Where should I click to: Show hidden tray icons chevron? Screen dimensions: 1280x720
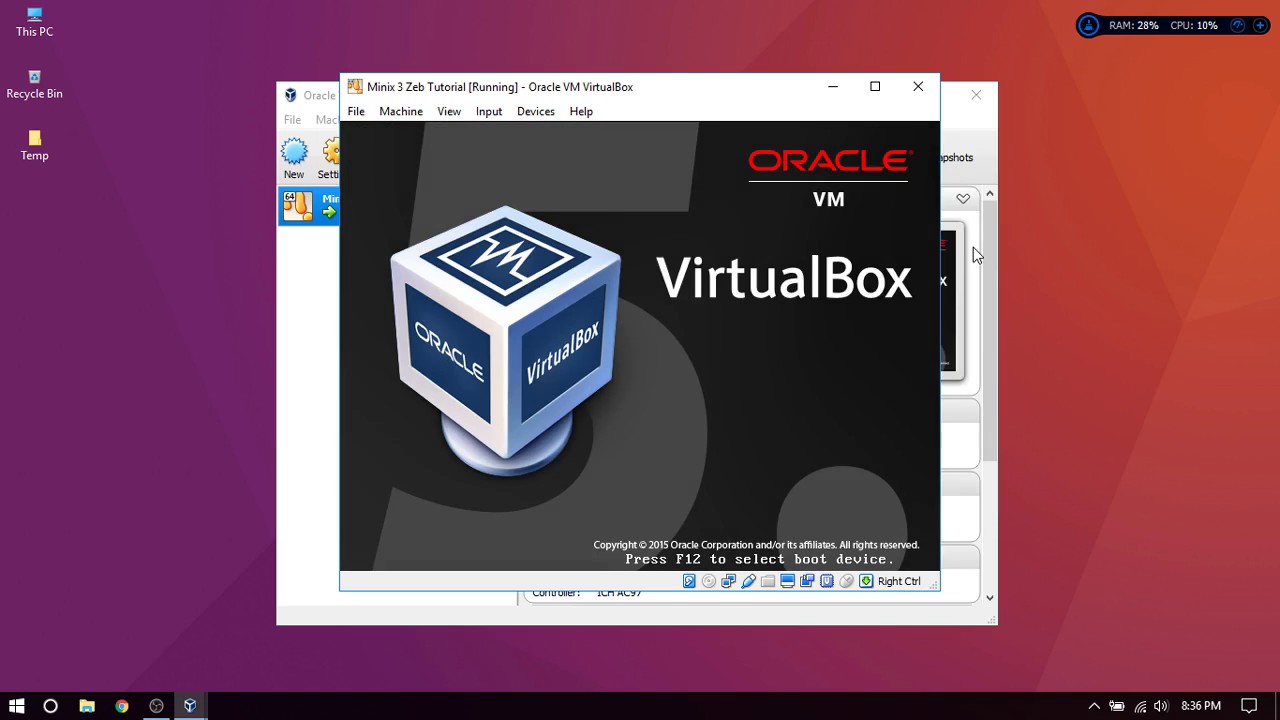1094,706
